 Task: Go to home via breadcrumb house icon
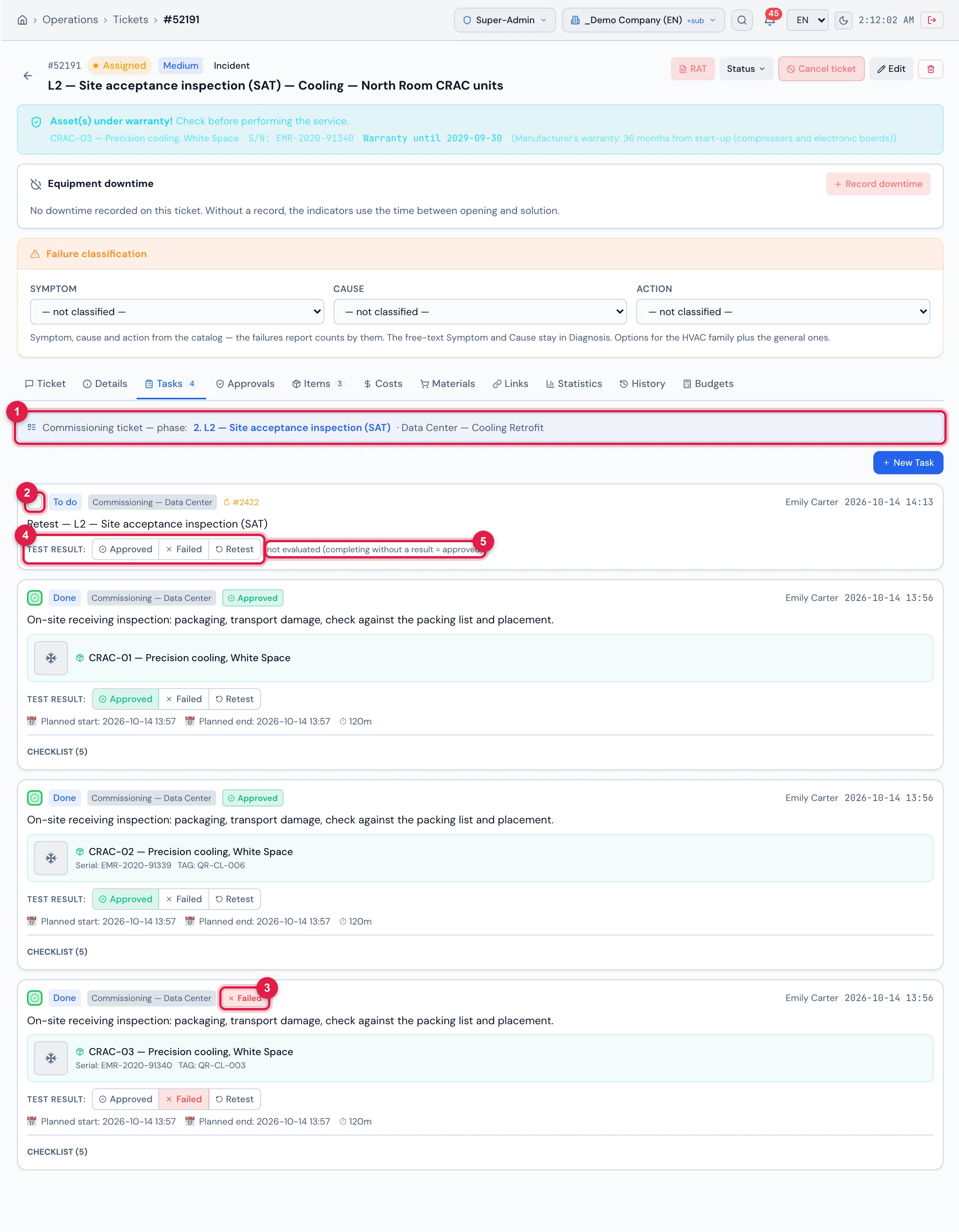22,20
